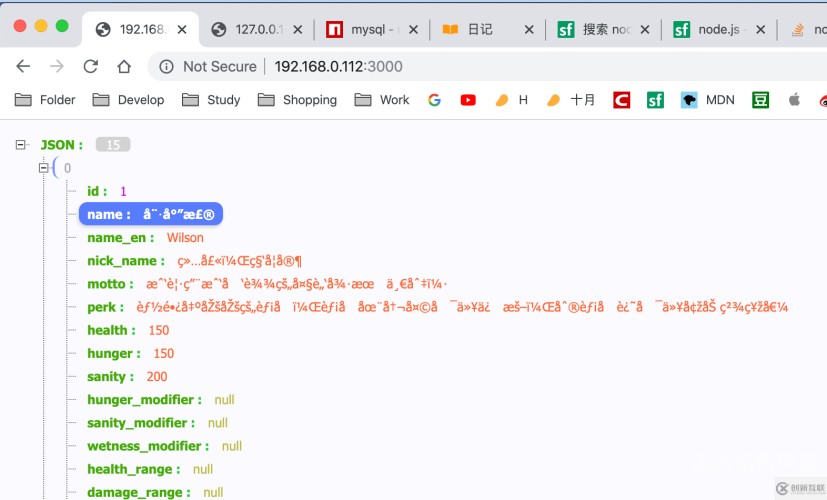This screenshot has height=500, width=827.
Task: Close the node.js tab
Action: [x=761, y=30]
